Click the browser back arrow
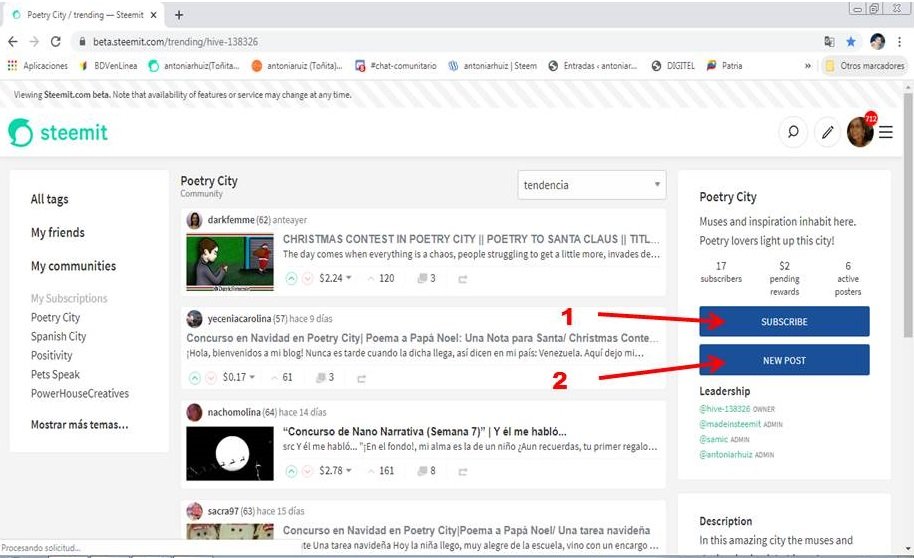The height and width of the screenshot is (558, 914). [x=13, y=41]
